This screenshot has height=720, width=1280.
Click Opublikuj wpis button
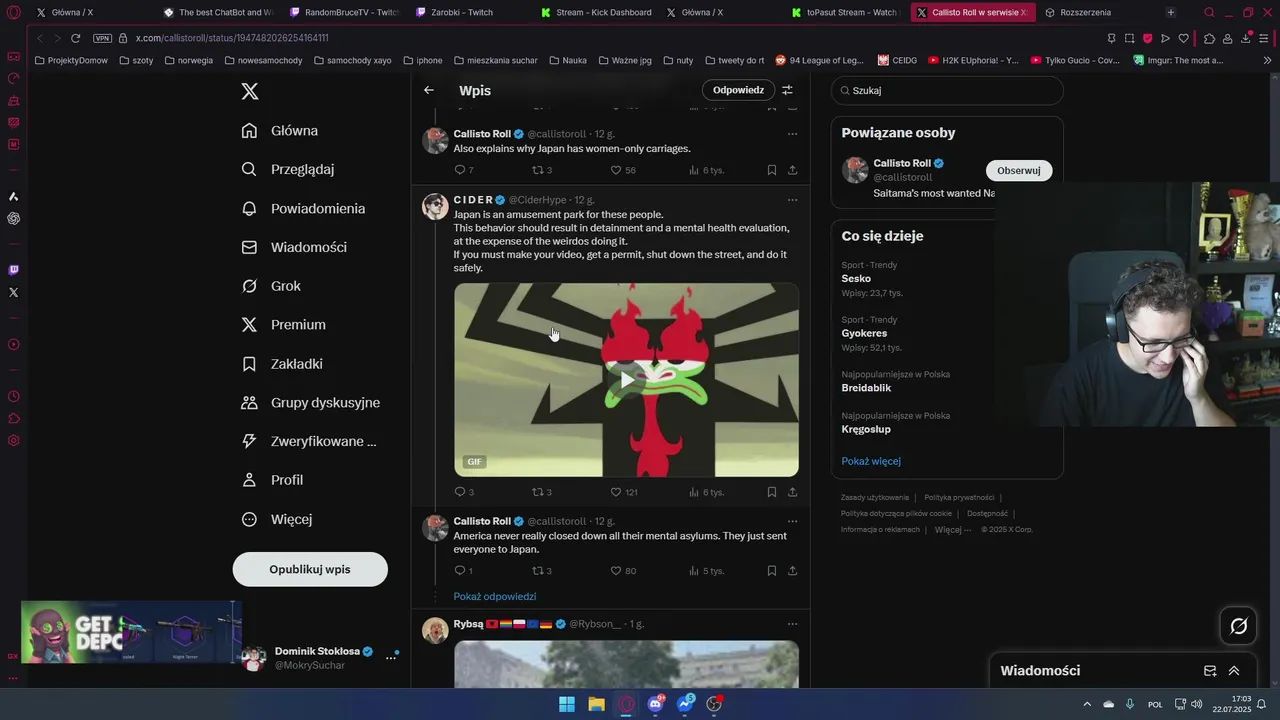click(x=310, y=569)
